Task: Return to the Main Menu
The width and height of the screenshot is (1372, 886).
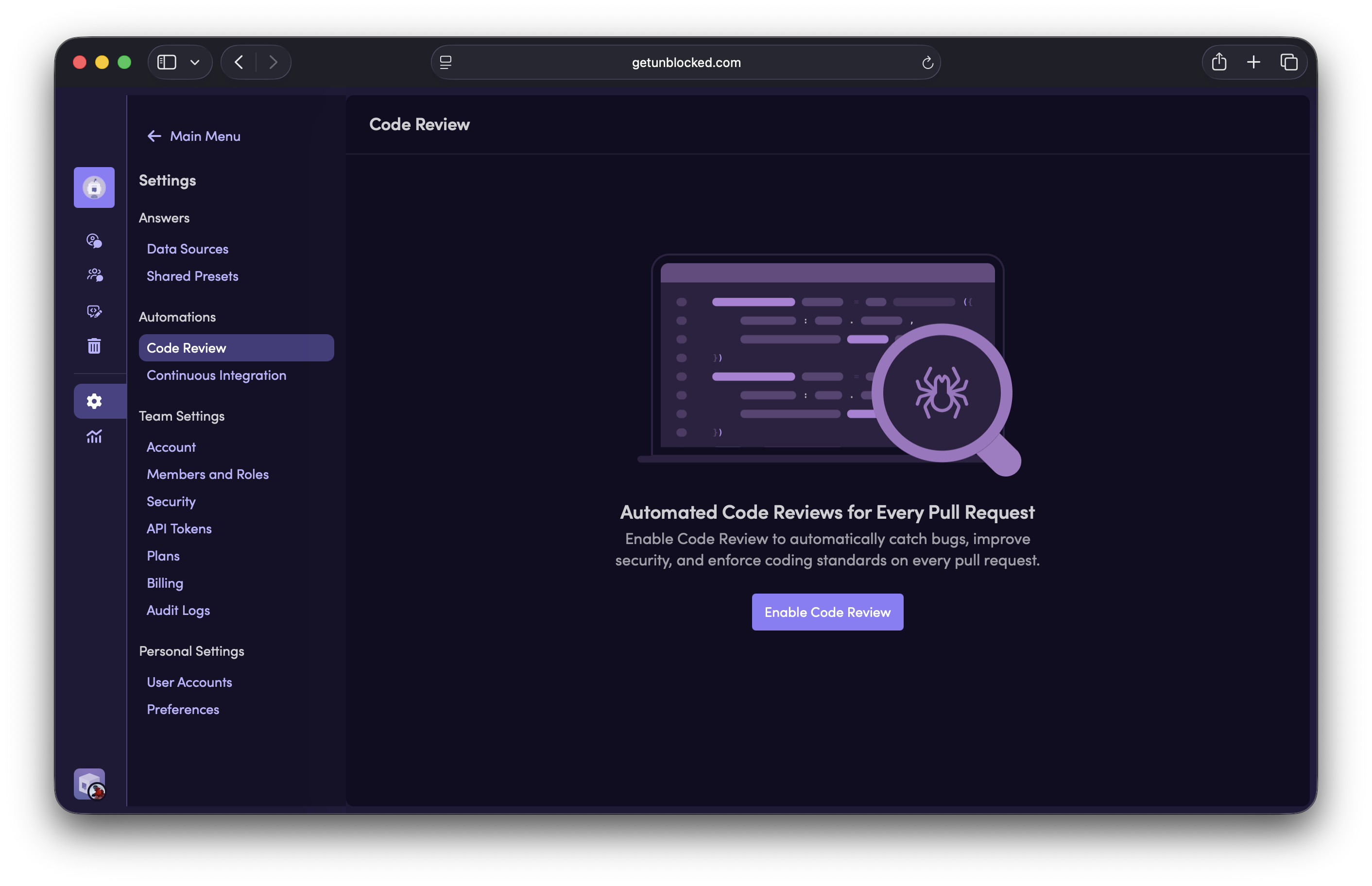Action: click(194, 136)
